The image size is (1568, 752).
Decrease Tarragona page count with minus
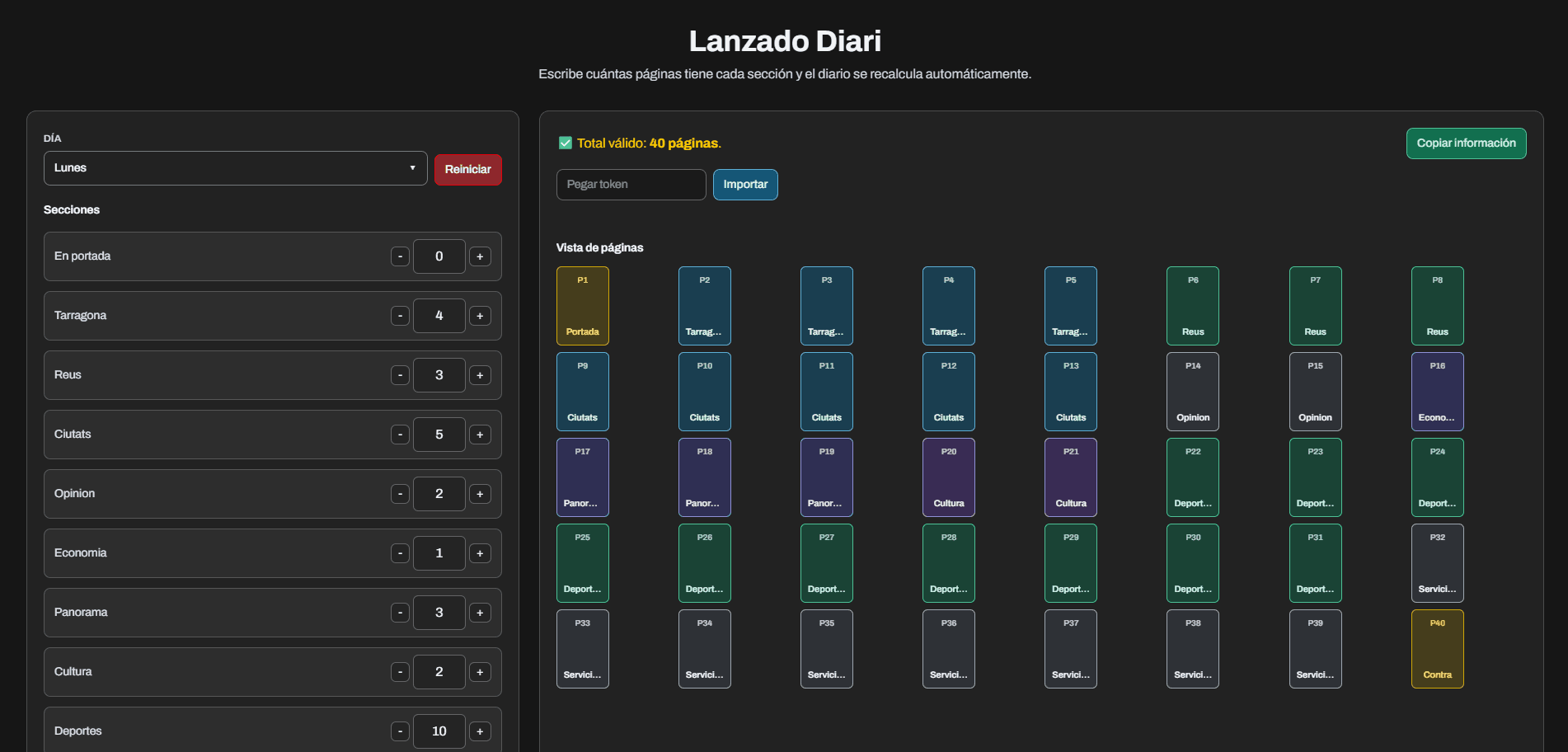pos(400,316)
